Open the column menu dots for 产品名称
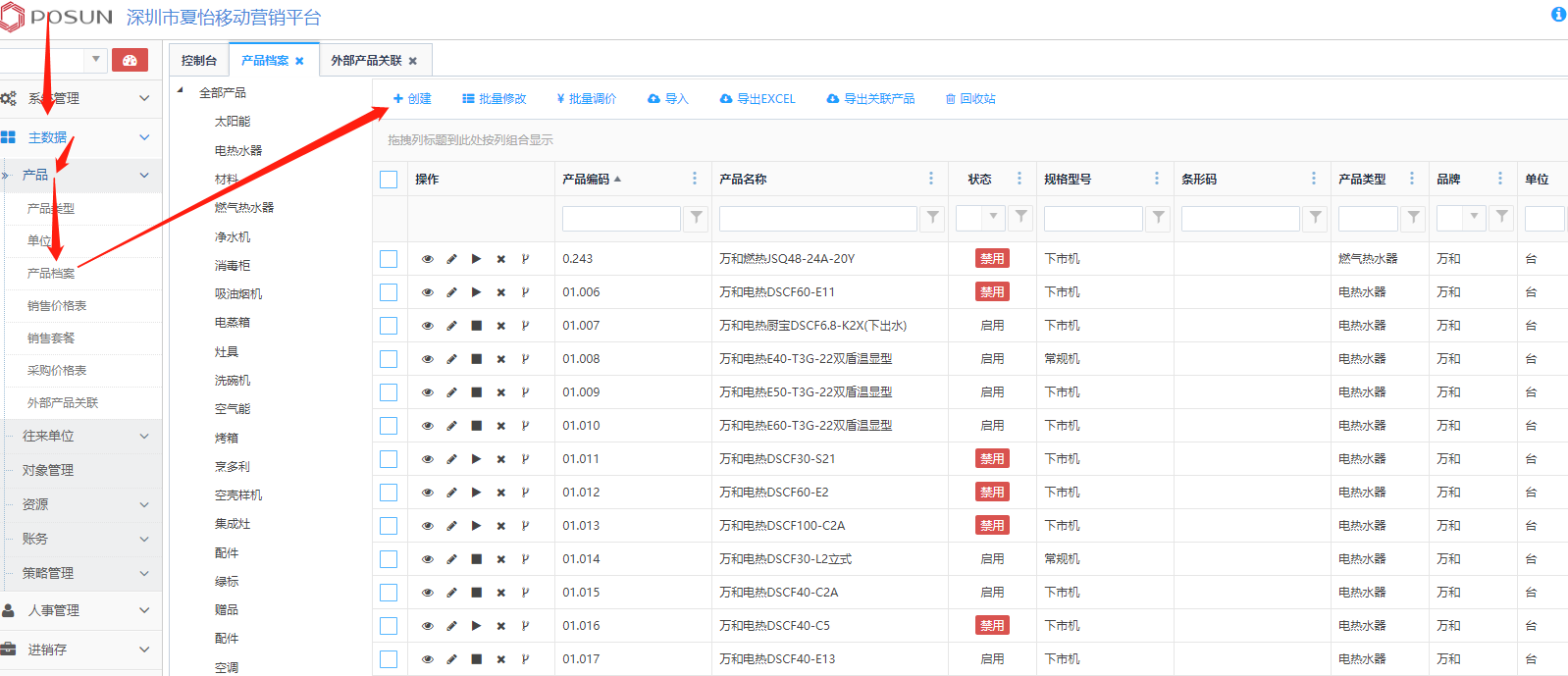The image size is (1568, 676). (x=930, y=179)
